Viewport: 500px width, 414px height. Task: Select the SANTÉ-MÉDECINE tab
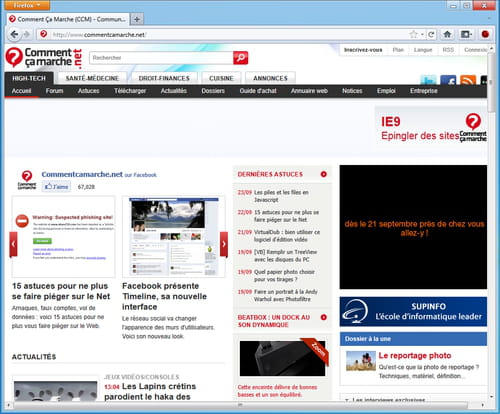tap(92, 78)
